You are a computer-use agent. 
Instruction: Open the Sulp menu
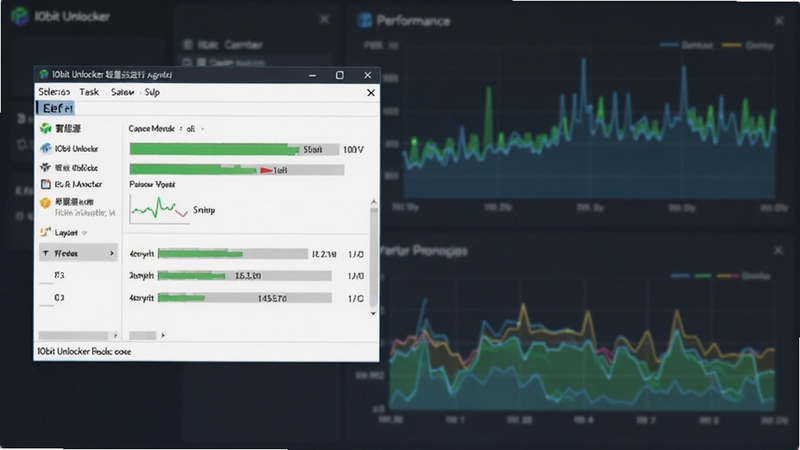tap(152, 92)
